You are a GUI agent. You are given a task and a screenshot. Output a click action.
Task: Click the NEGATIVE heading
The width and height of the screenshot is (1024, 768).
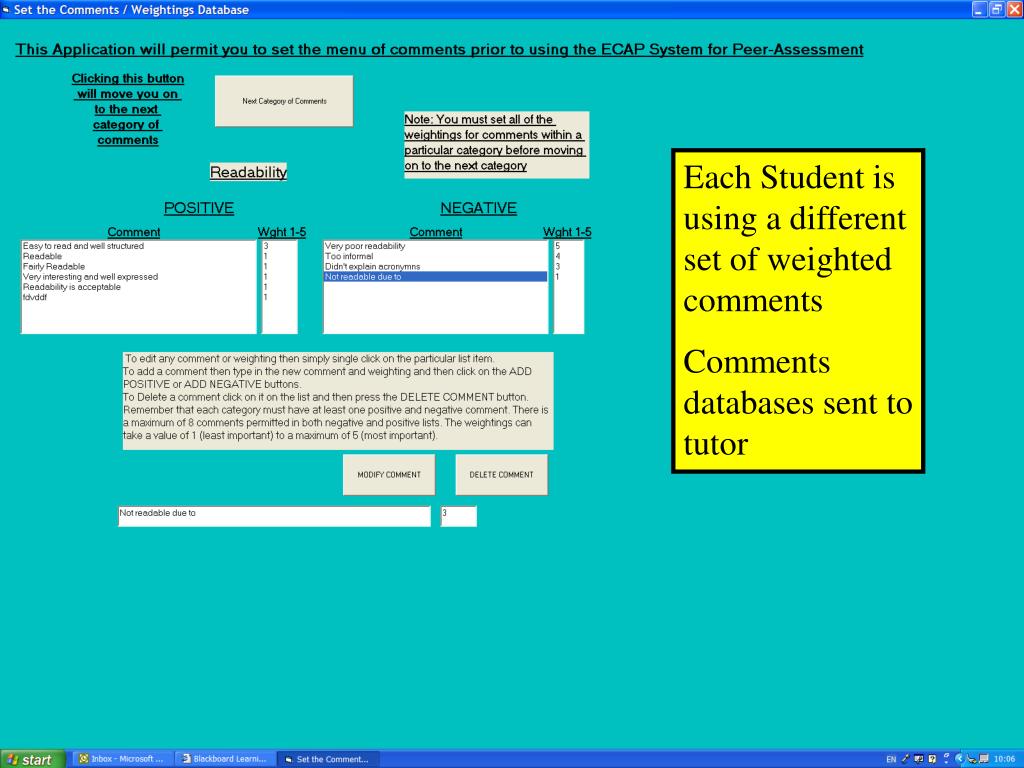pyautogui.click(x=478, y=208)
